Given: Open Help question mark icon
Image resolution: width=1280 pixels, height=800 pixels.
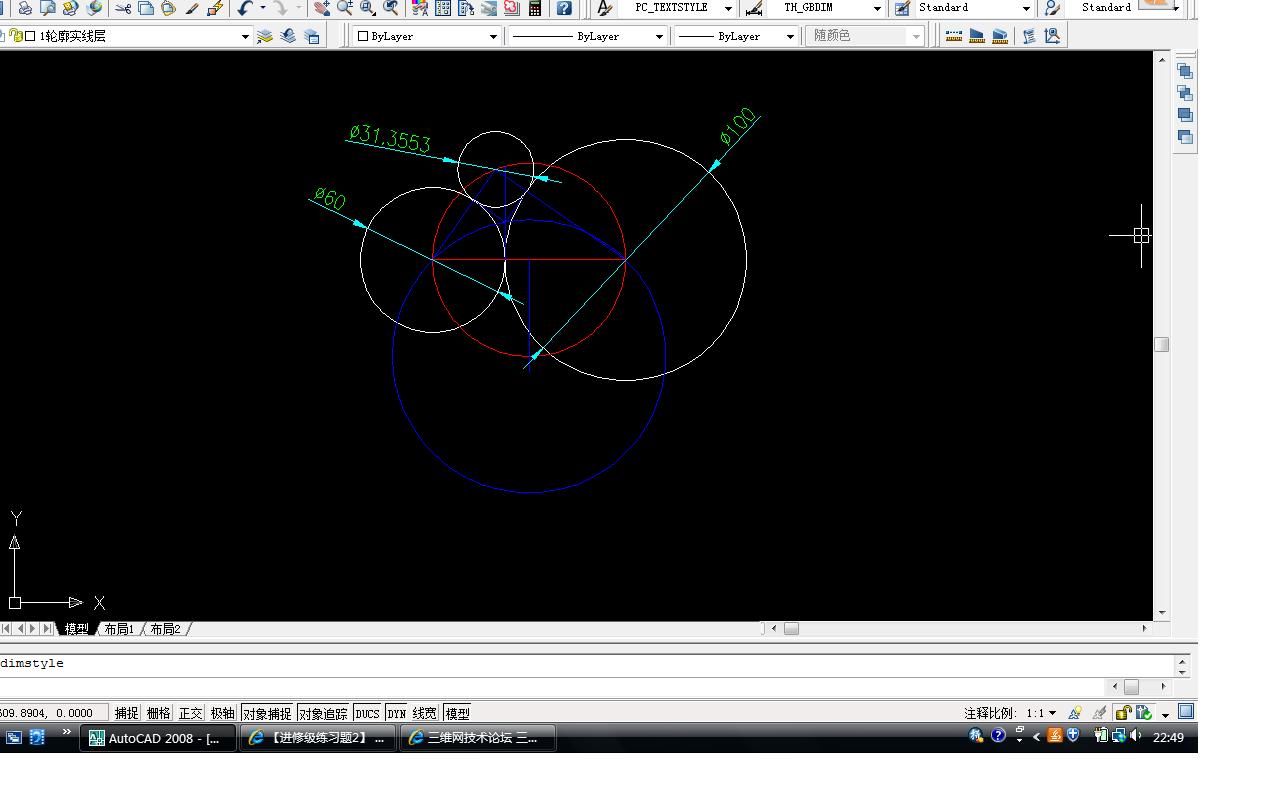Looking at the screenshot, I should (x=564, y=8).
